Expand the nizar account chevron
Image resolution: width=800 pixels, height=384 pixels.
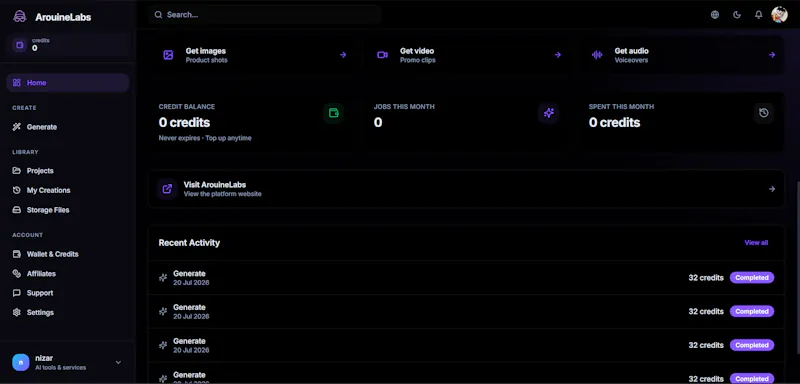(118, 362)
